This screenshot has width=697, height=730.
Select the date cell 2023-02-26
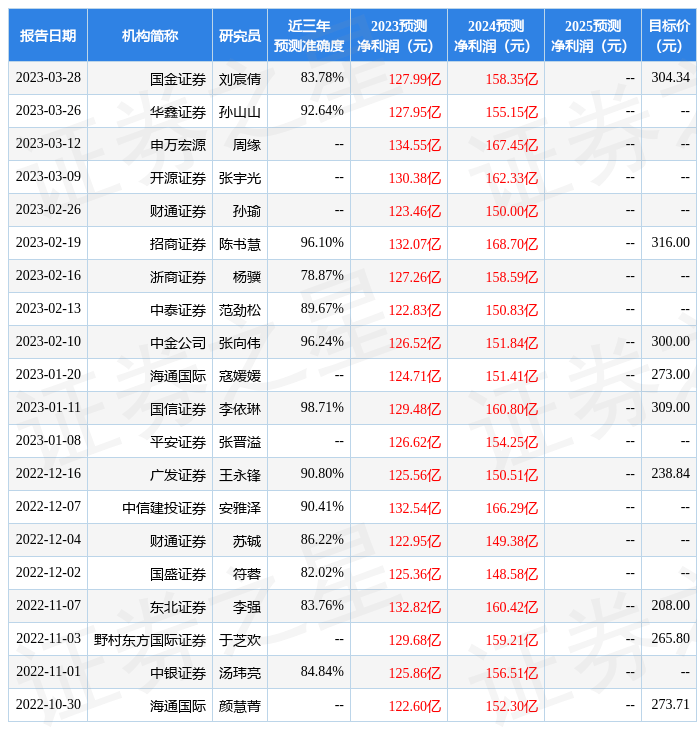click(48, 210)
